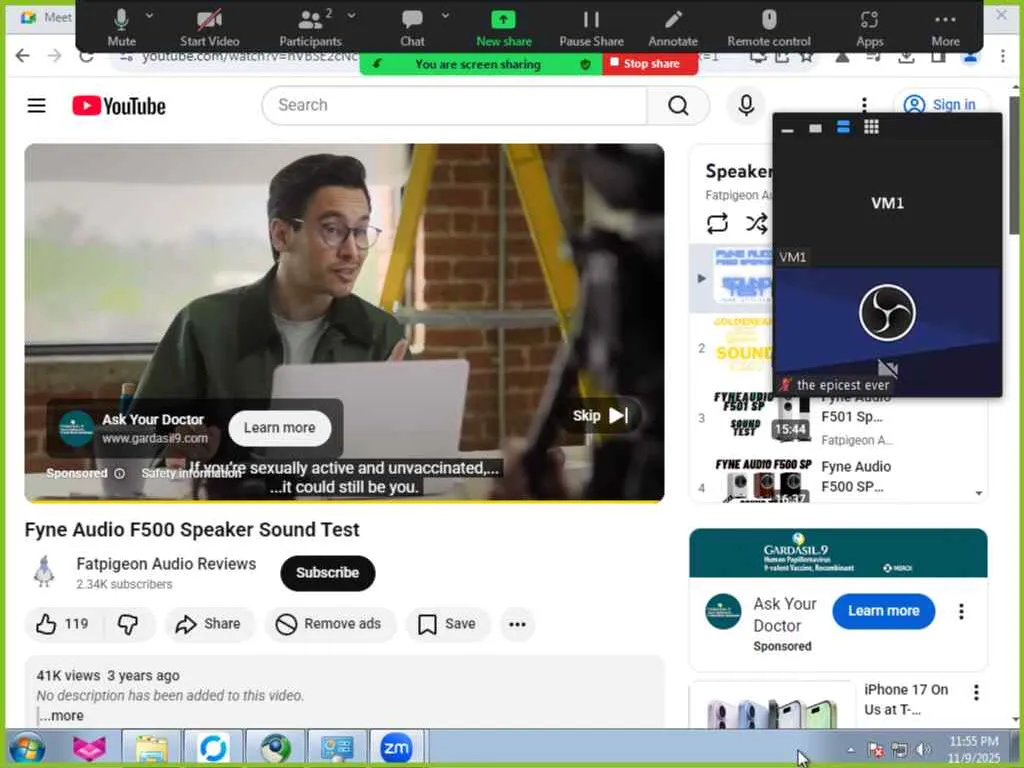The image size is (1024, 768).
Task: Open the Gardasil 9 banner image
Action: point(838,553)
